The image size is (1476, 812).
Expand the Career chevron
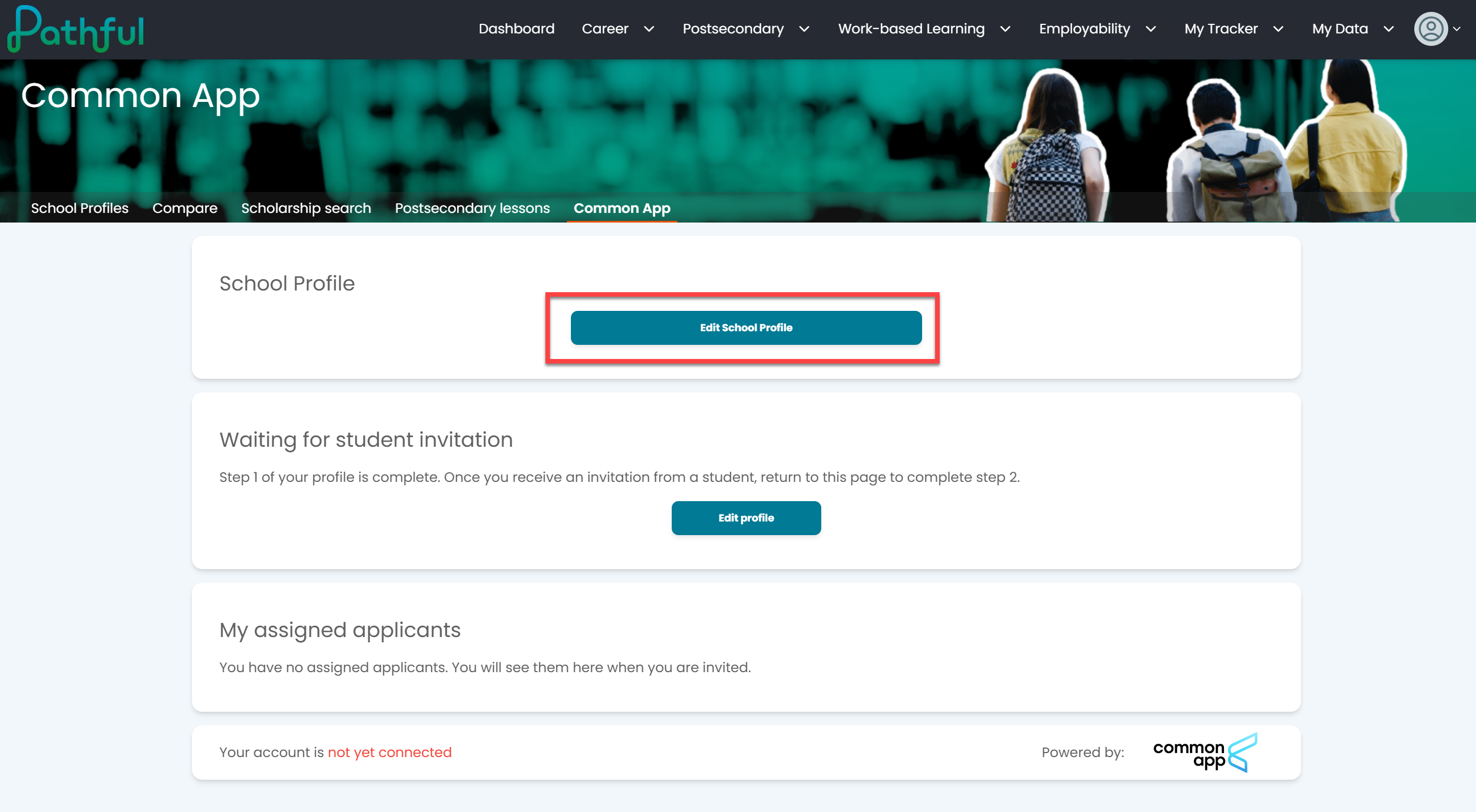(x=649, y=29)
